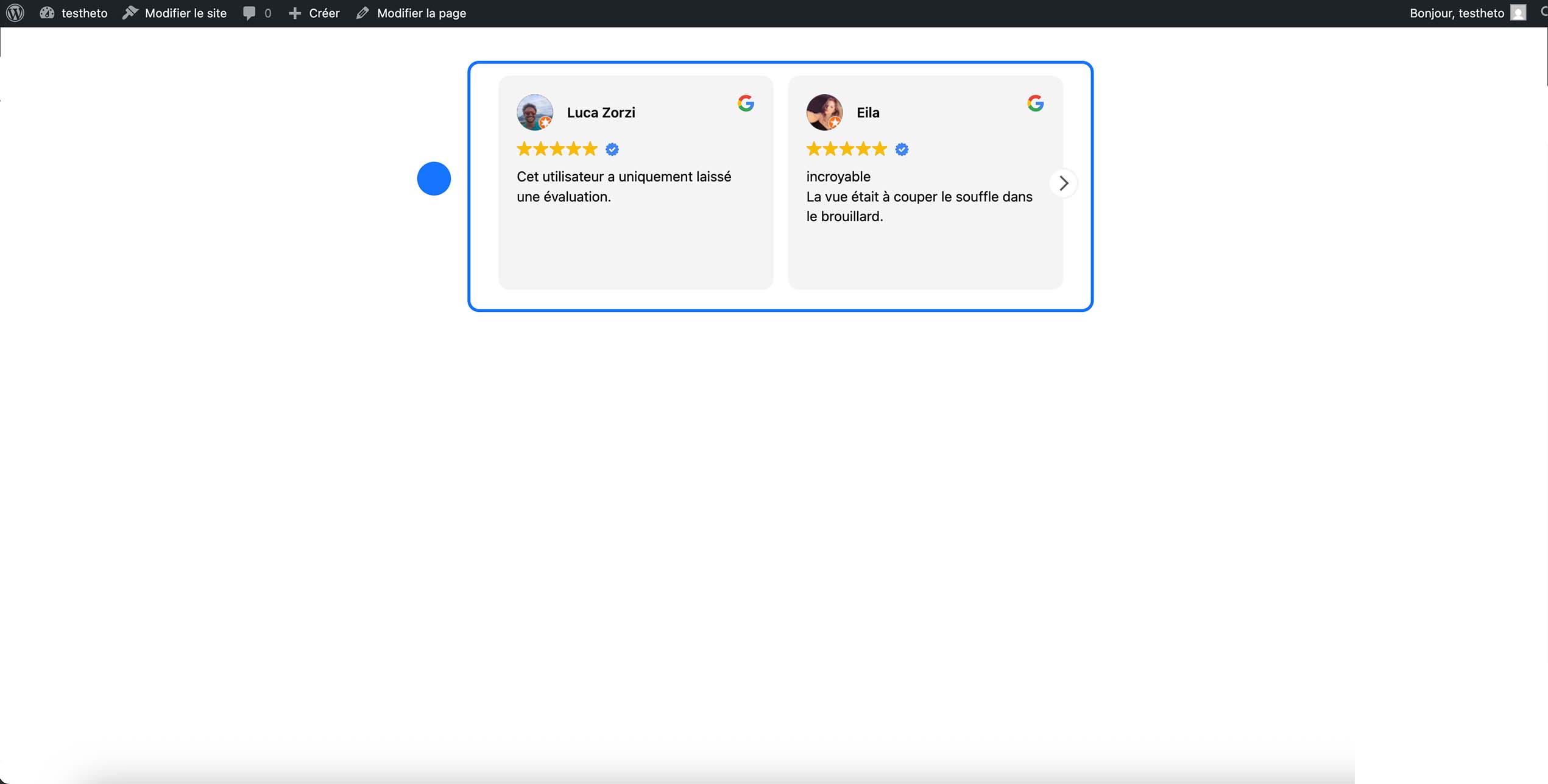The width and height of the screenshot is (1548, 784).
Task: Click the five-star rating on Luca Zorzi's review
Action: coord(556,149)
